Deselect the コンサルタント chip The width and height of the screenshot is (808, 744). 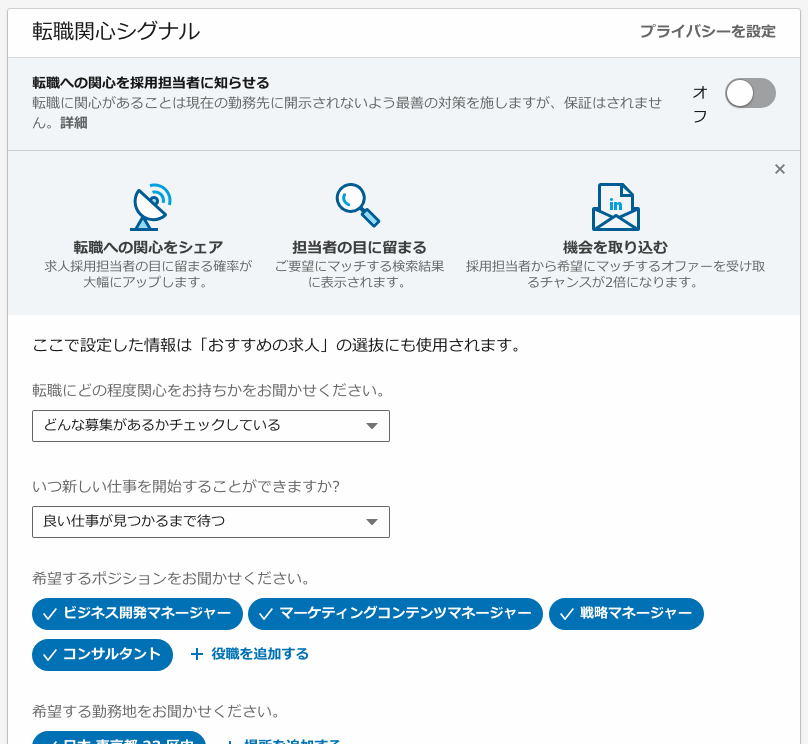click(x=102, y=655)
